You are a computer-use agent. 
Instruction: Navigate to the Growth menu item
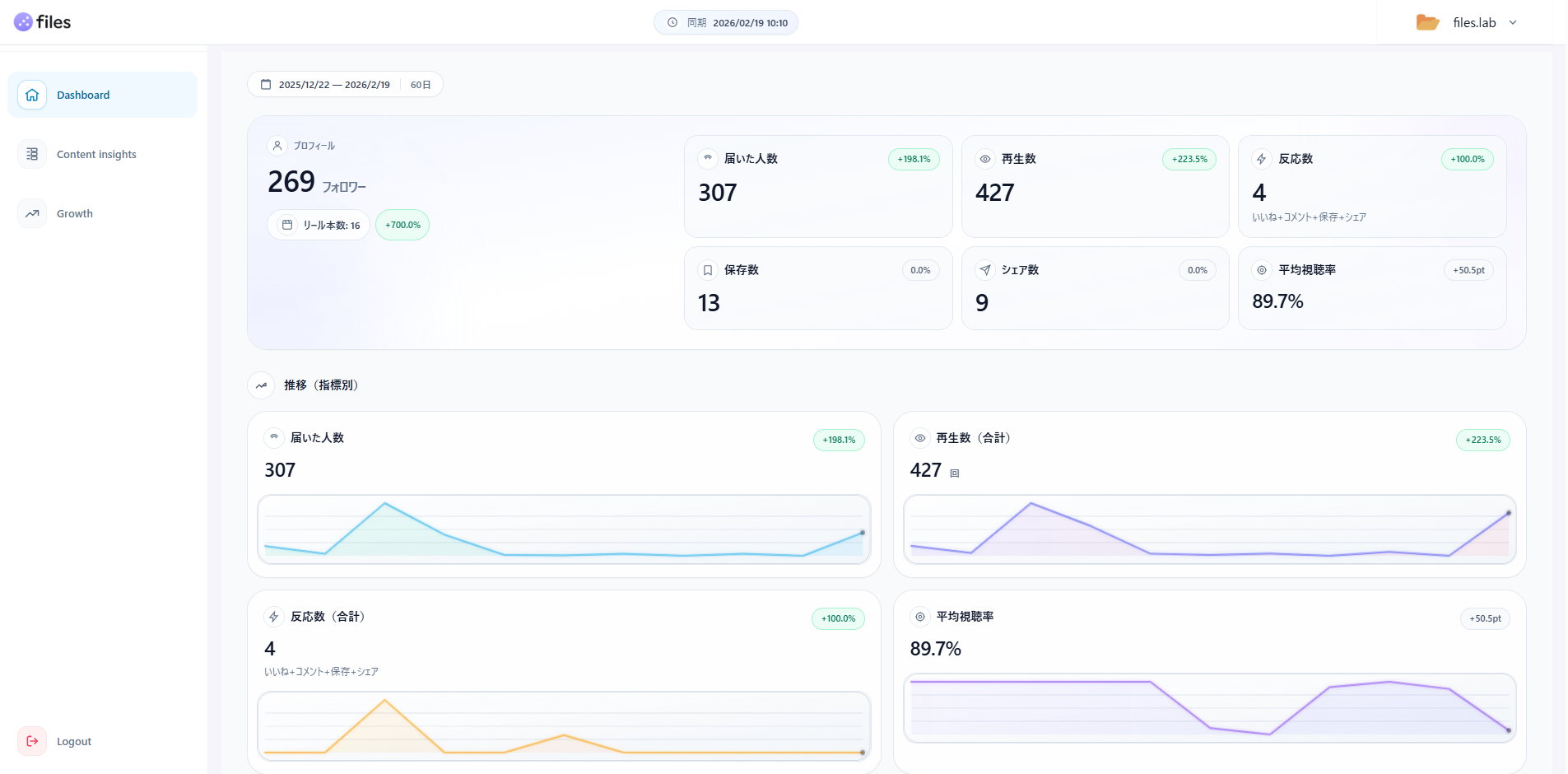pyautogui.click(x=75, y=213)
